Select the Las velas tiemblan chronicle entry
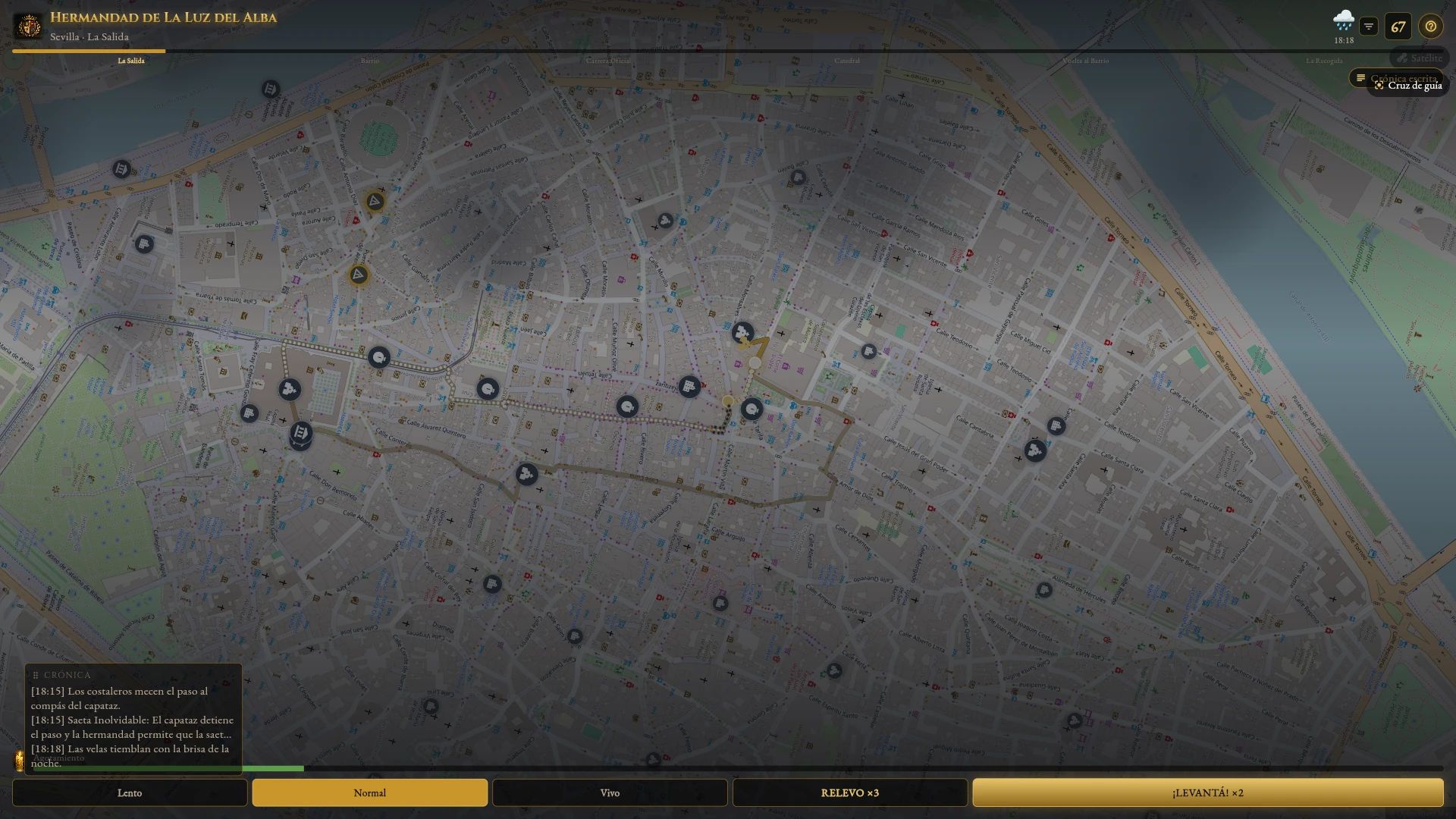Screen dimensions: 1456x819 click(x=130, y=755)
